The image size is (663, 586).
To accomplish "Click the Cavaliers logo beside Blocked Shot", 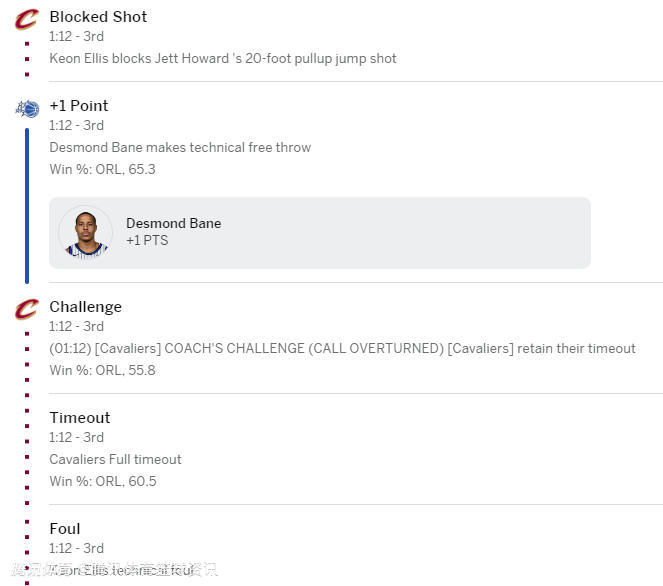I will point(27,18).
